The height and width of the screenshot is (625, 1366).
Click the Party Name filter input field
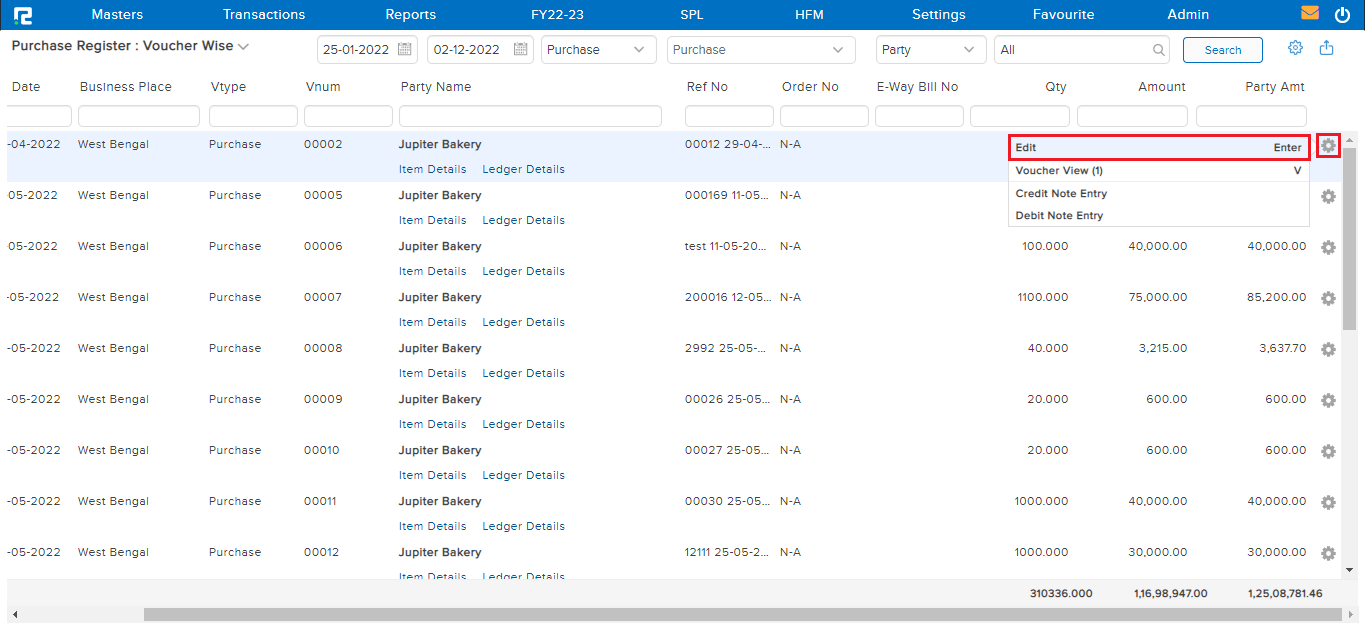(x=530, y=117)
